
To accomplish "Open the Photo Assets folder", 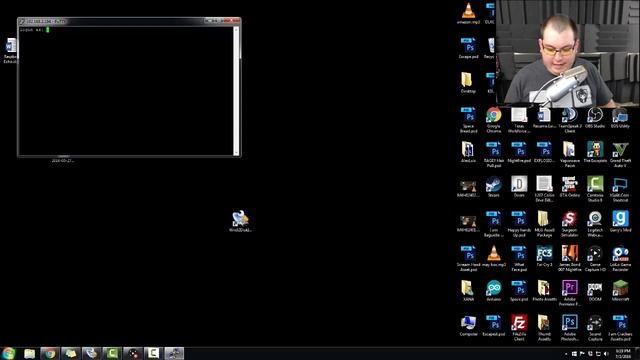I will coord(544,291).
